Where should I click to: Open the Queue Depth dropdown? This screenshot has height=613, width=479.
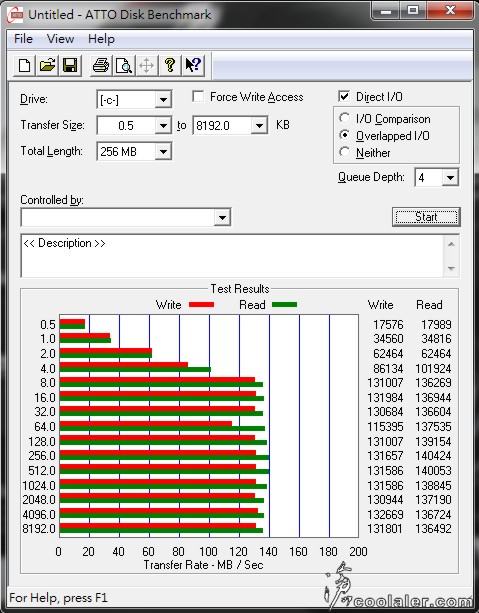450,177
